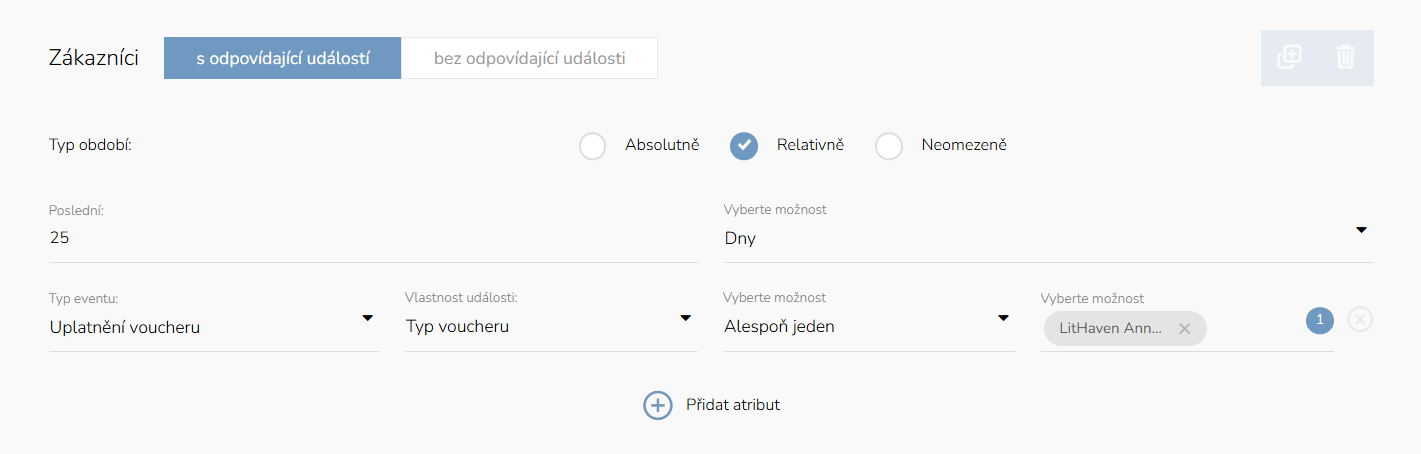Click the blue selected-count badge showing 1
Screen dimensions: 1421x454
point(1320,319)
